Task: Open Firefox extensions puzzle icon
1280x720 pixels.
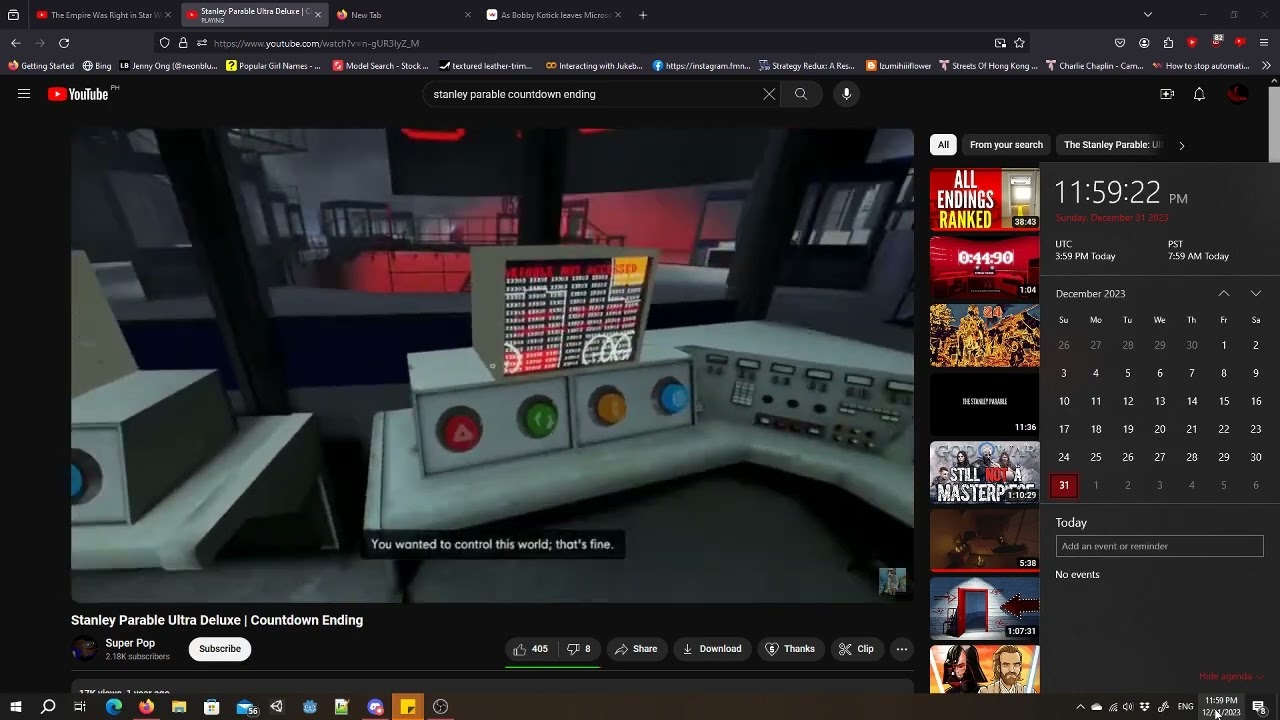Action: point(1168,43)
